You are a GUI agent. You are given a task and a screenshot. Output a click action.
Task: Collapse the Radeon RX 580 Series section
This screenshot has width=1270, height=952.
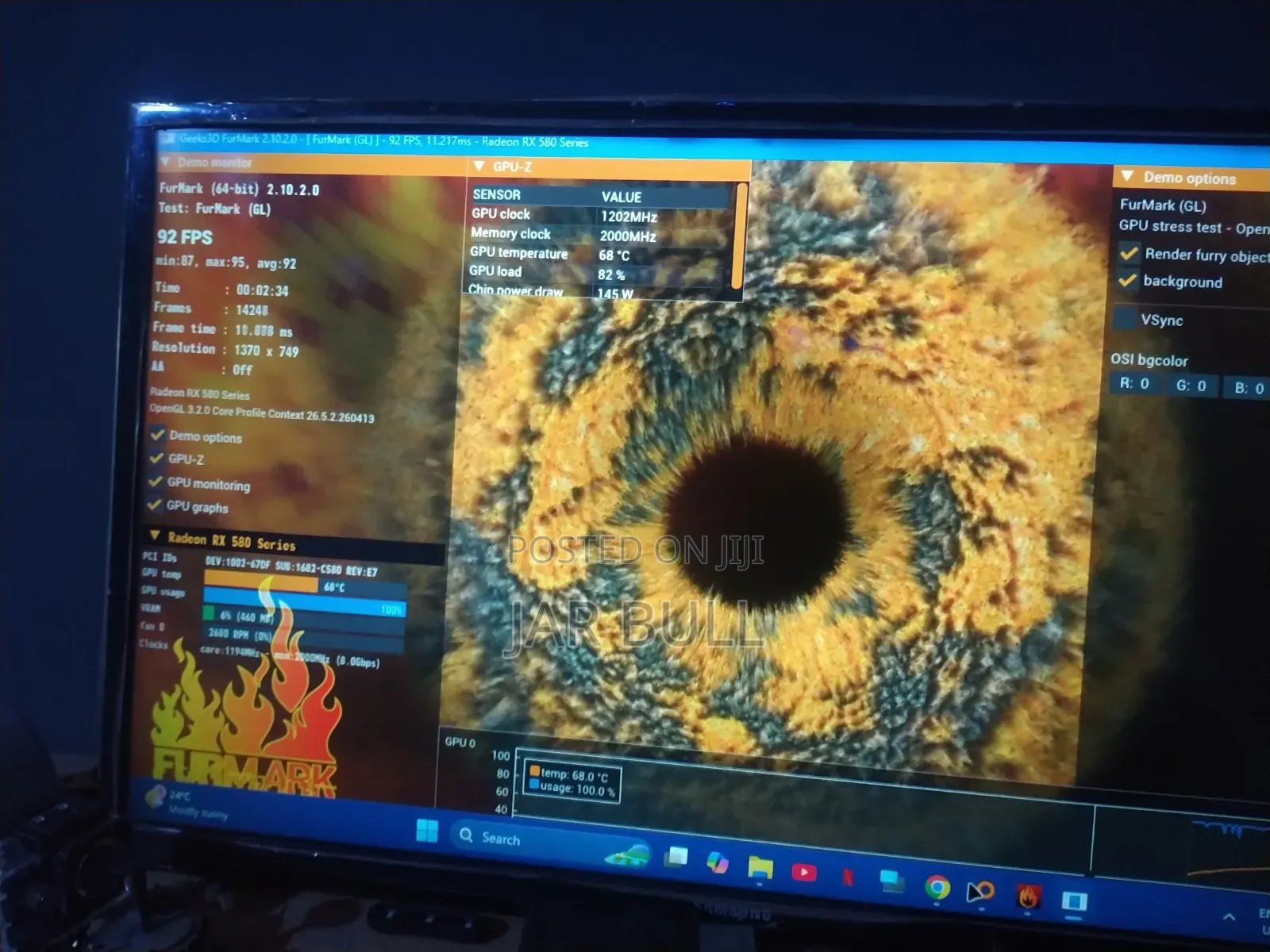click(x=155, y=535)
